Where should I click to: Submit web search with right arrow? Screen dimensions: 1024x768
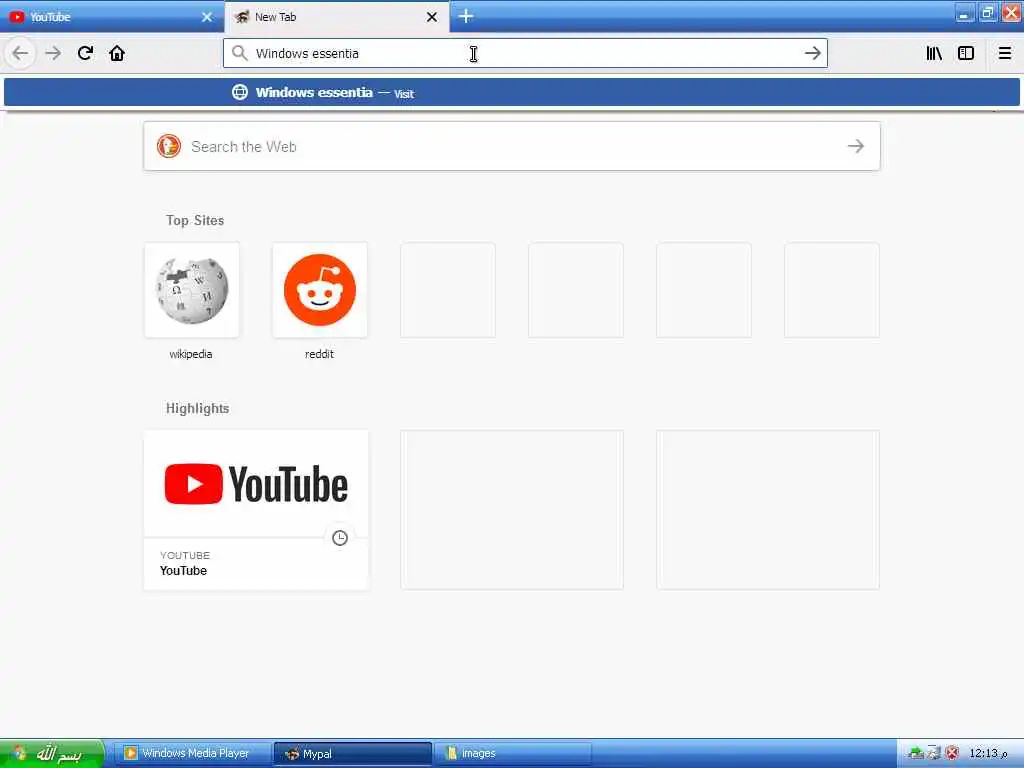[856, 146]
